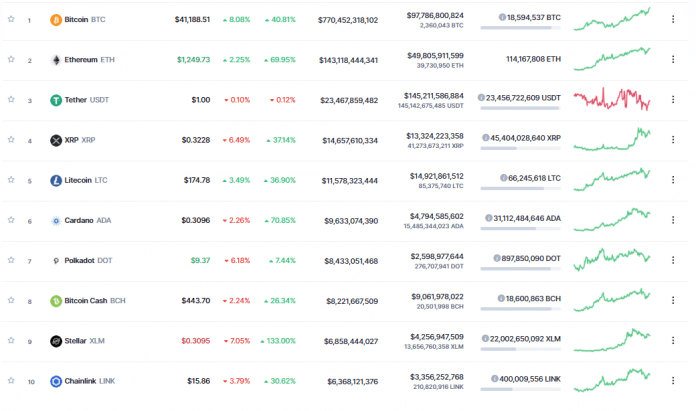696x411 pixels.
Task: Open the options menu for Polkadot row
Action: 673,260
